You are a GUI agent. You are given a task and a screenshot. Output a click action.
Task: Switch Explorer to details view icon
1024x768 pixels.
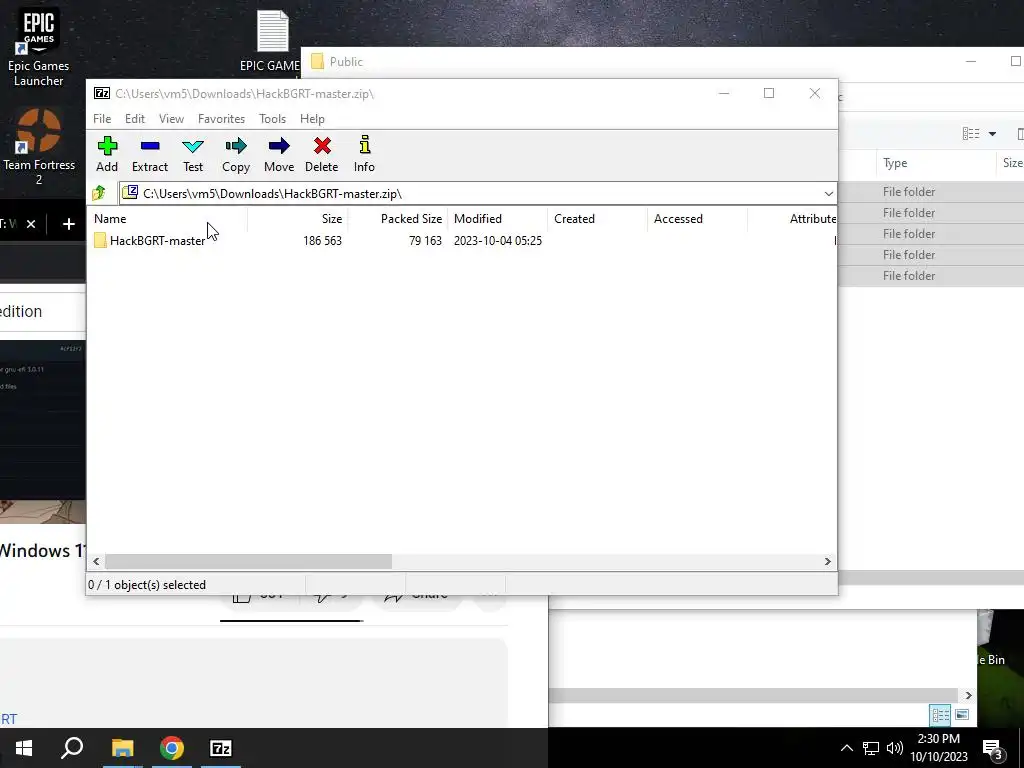[x=940, y=715]
